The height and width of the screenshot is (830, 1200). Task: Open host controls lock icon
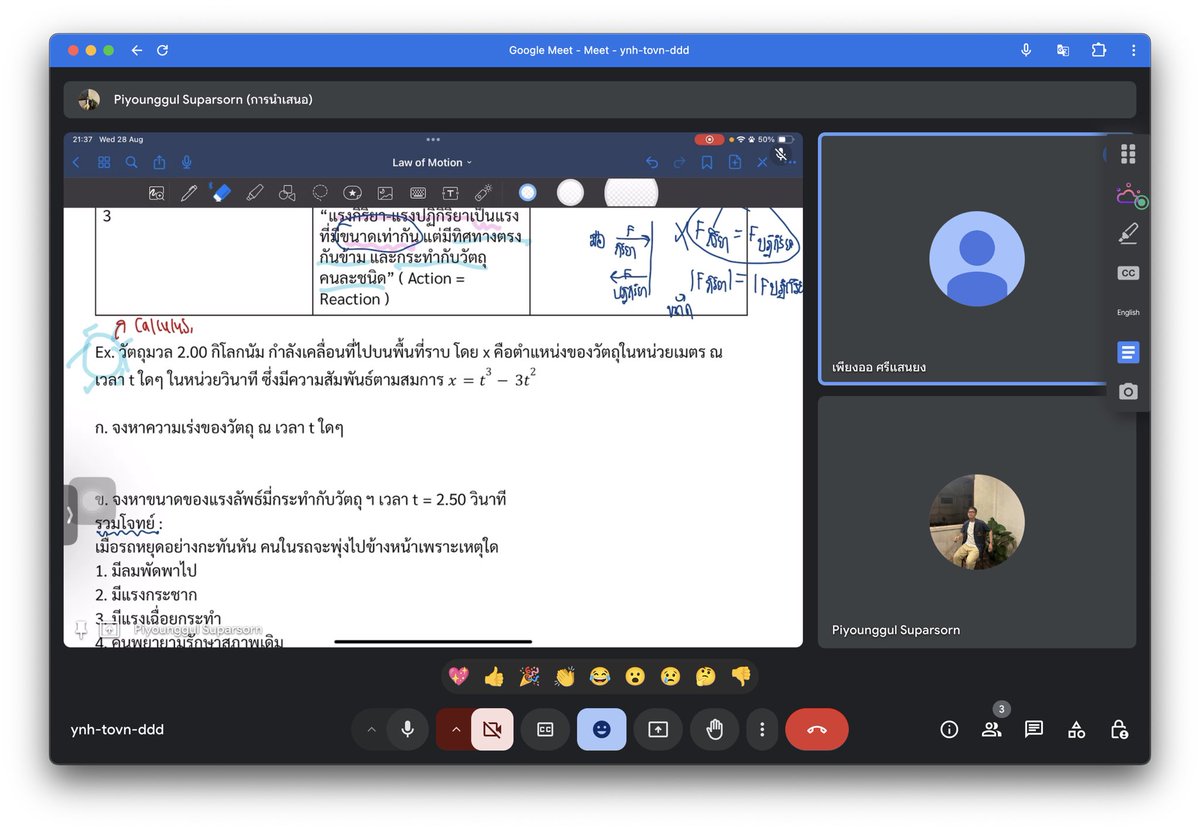tap(1119, 730)
